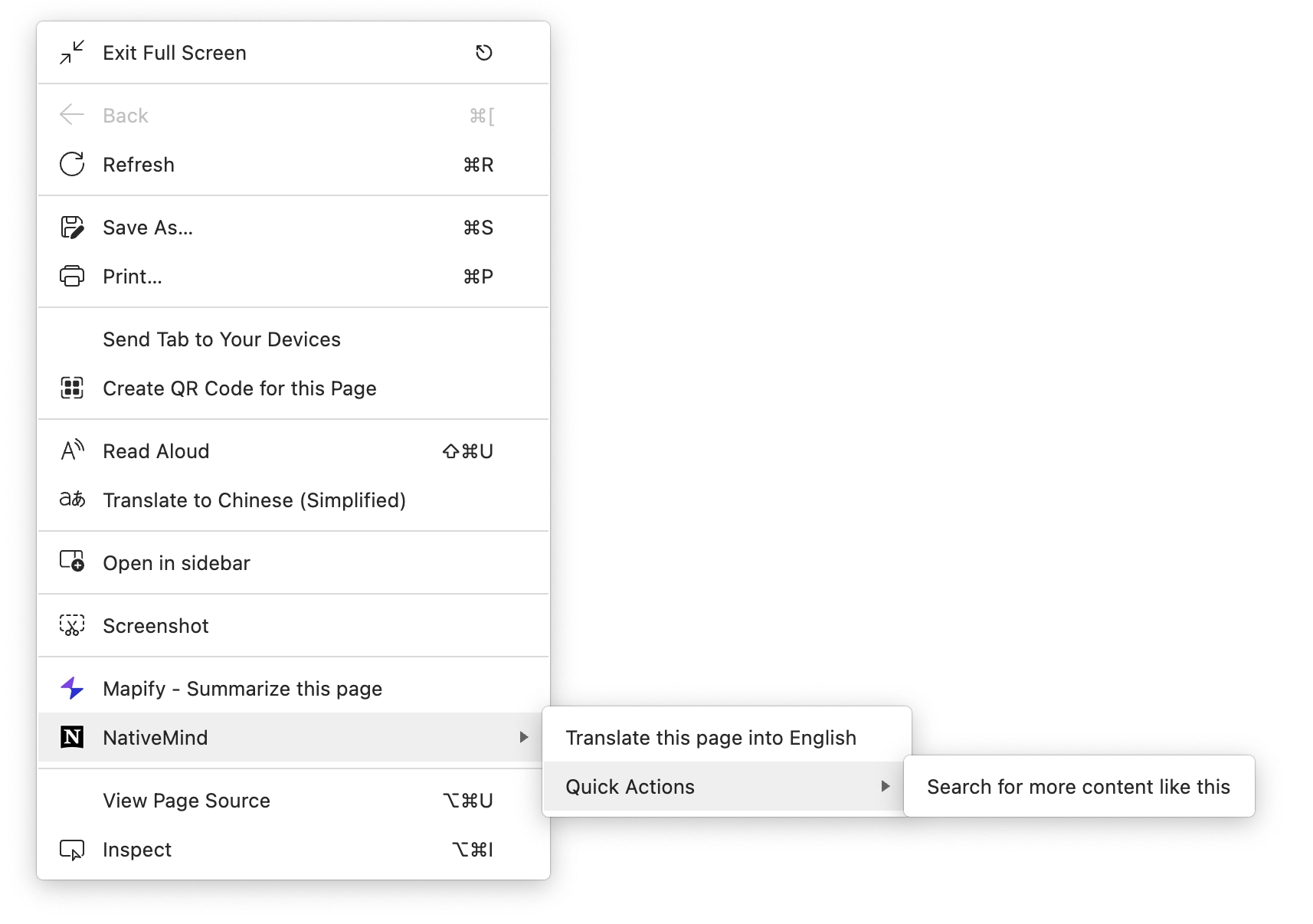Image resolution: width=1313 pixels, height=924 pixels.
Task: Choose View Page Source
Action: pos(293,801)
